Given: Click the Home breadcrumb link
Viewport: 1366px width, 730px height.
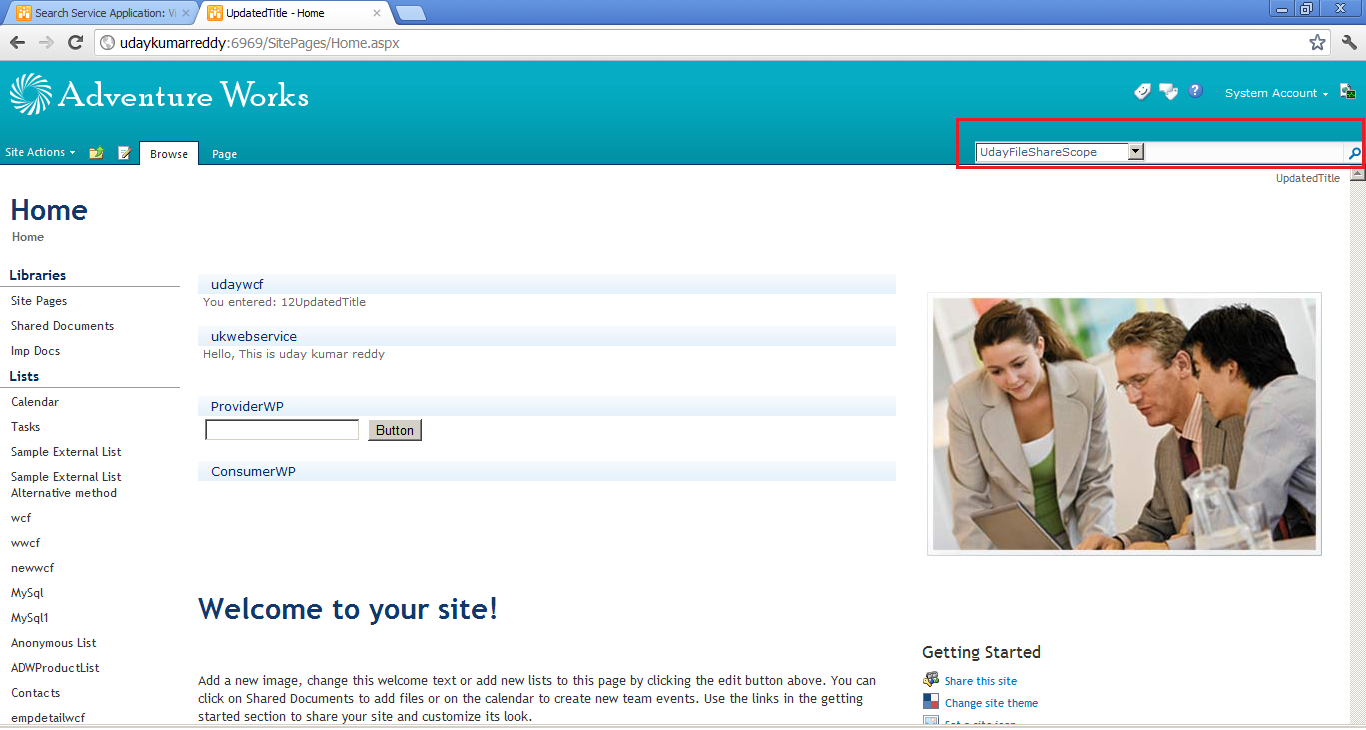Looking at the screenshot, I should tap(28, 237).
